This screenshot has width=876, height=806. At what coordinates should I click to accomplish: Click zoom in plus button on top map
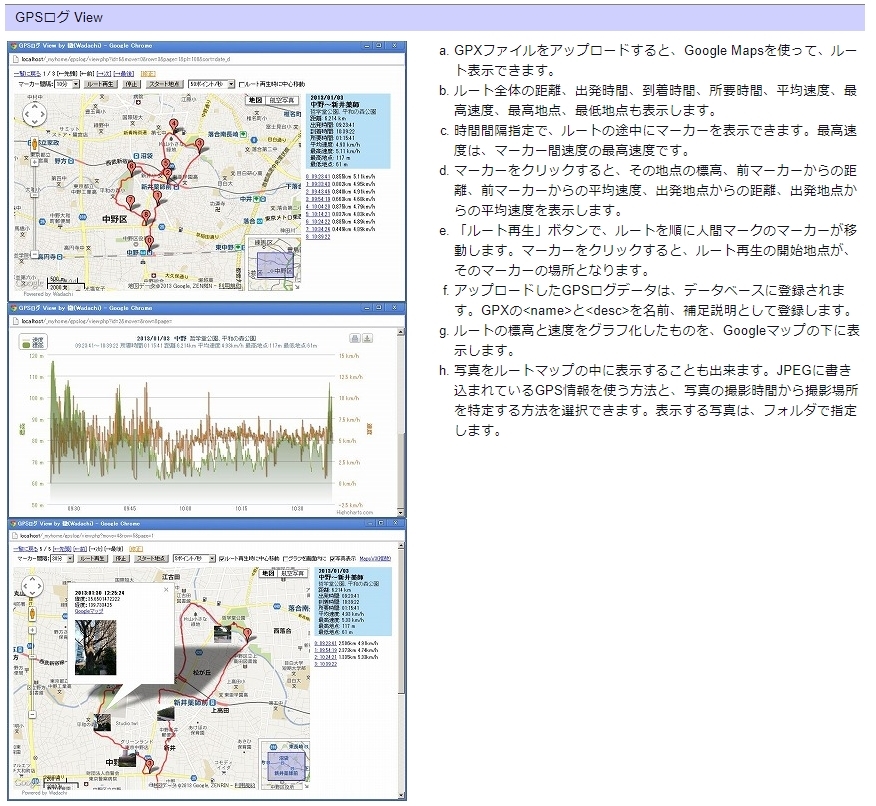[x=35, y=162]
